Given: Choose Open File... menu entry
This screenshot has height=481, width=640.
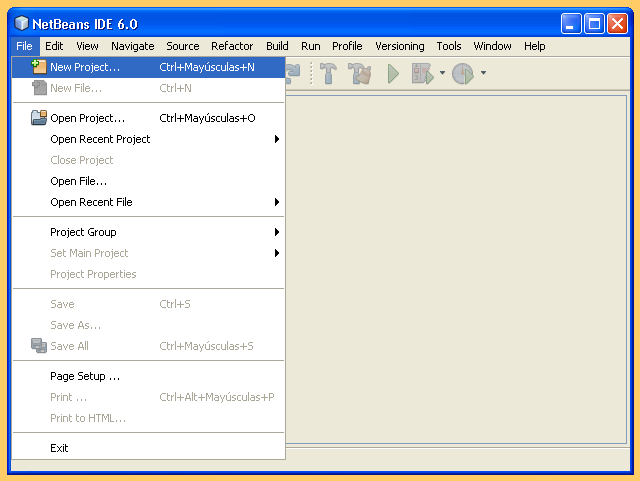Looking at the screenshot, I should (x=148, y=181).
